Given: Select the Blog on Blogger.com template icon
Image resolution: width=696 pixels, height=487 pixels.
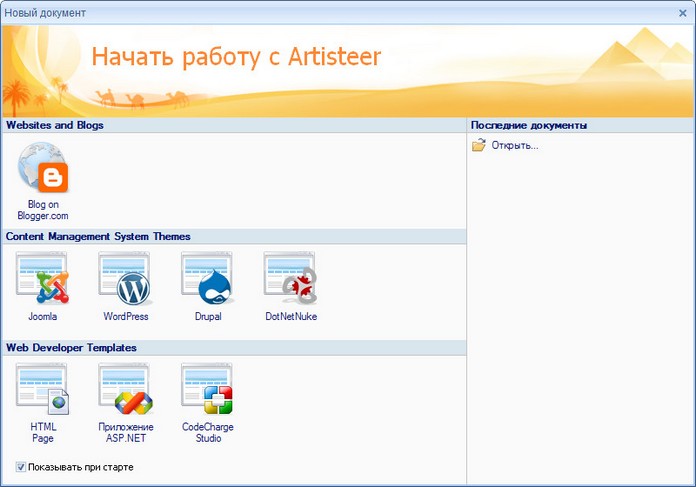Looking at the screenshot, I should pos(42,168).
